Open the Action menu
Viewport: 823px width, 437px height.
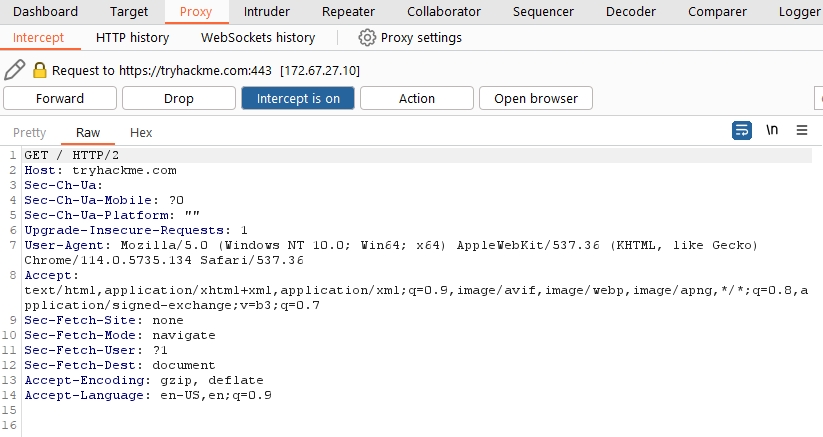(416, 98)
